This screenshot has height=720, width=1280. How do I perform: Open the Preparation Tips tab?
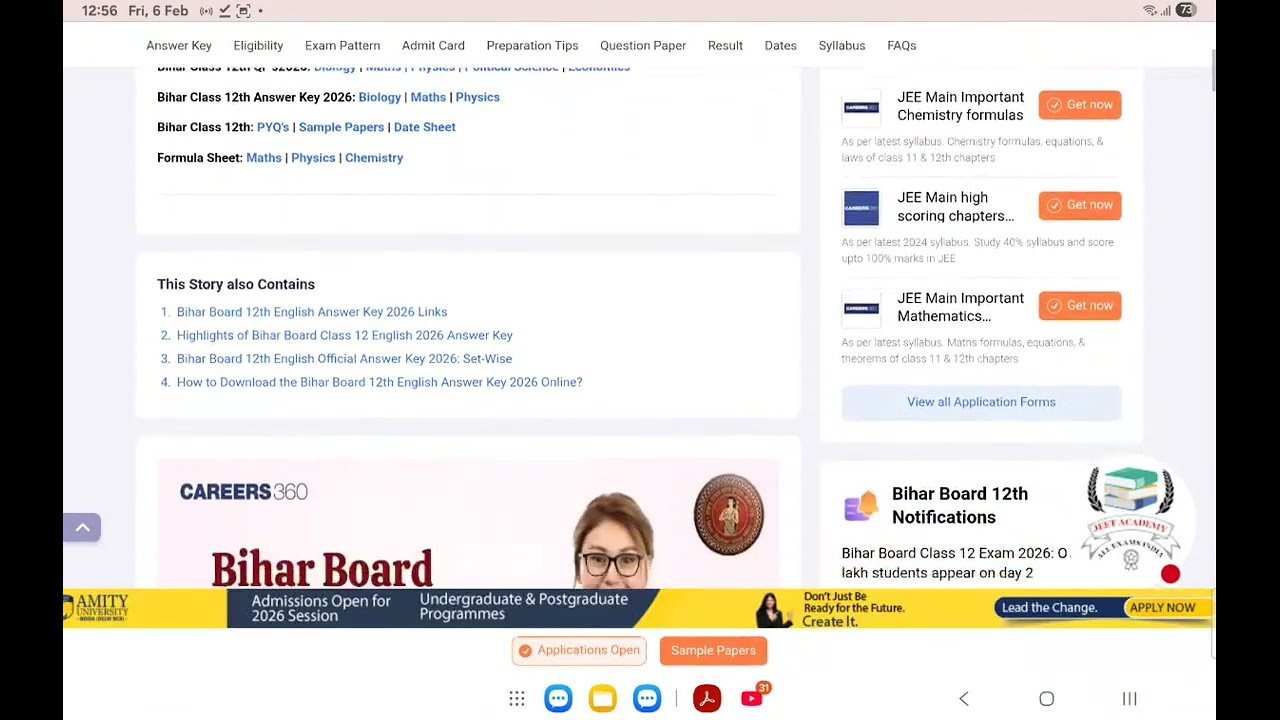(532, 45)
